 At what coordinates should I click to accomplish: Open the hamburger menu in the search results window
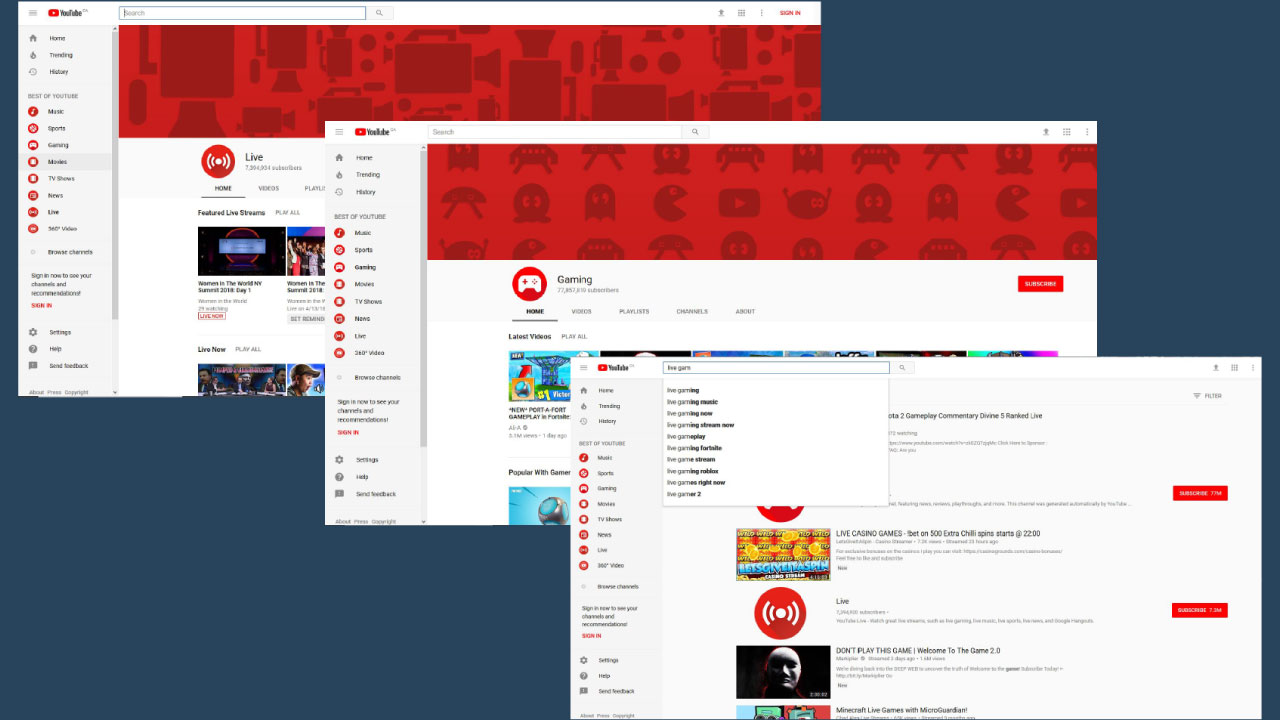point(584,368)
